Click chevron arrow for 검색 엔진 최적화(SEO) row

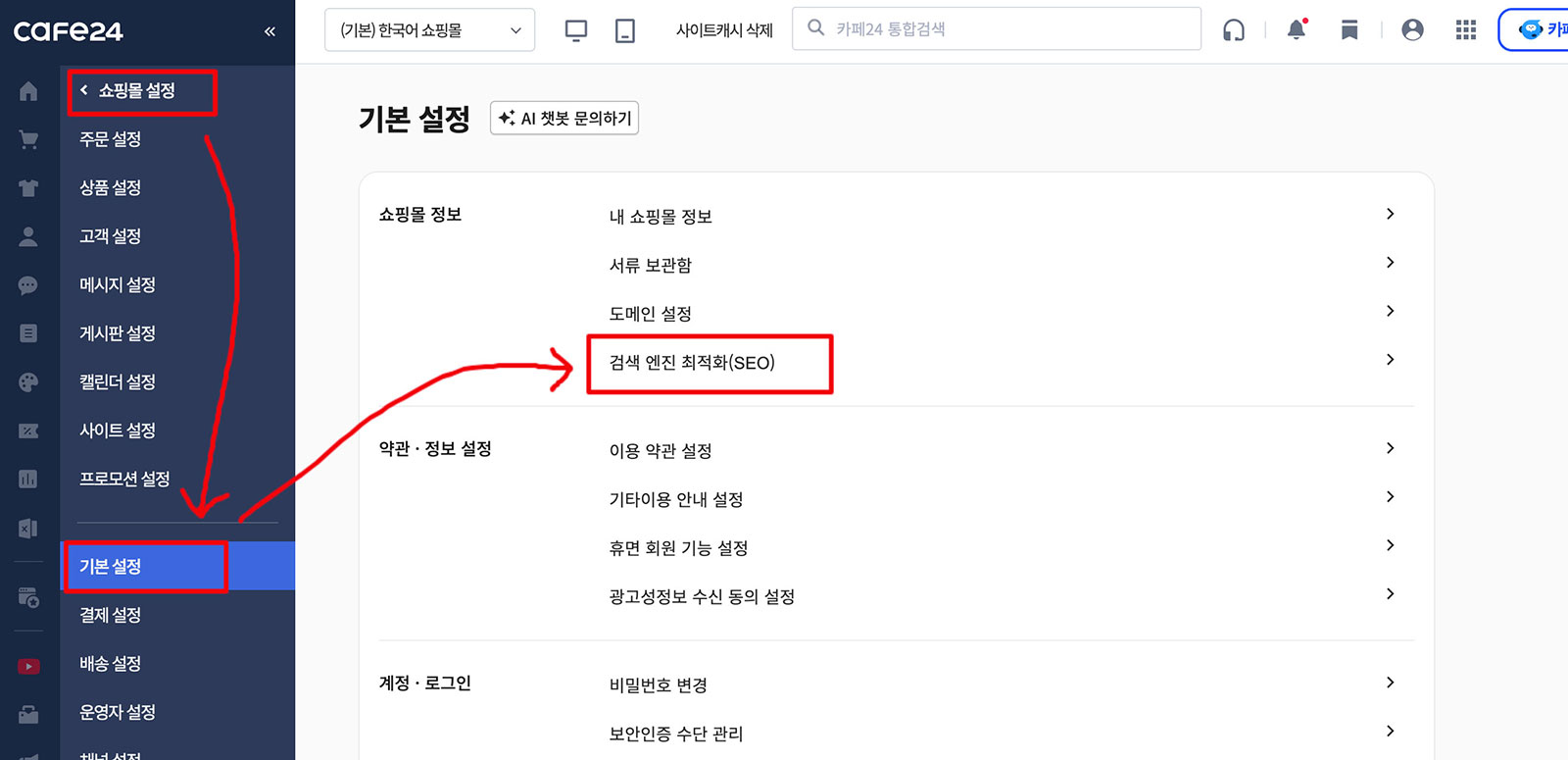click(x=1390, y=360)
